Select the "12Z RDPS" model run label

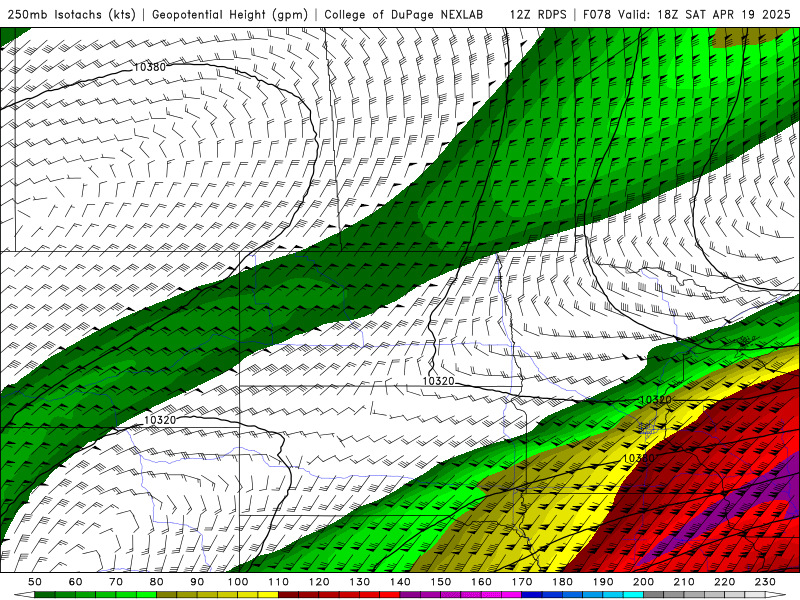coord(538,14)
